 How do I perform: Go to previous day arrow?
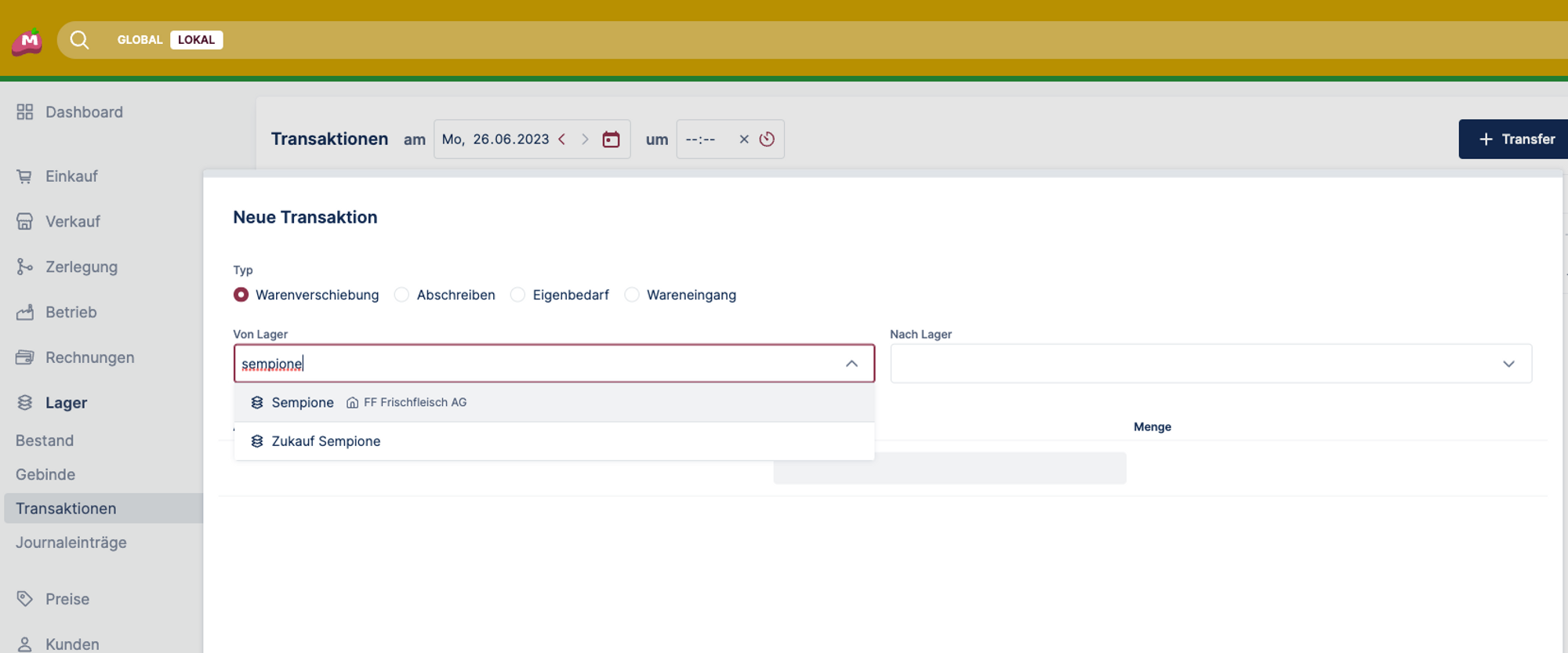tap(562, 140)
